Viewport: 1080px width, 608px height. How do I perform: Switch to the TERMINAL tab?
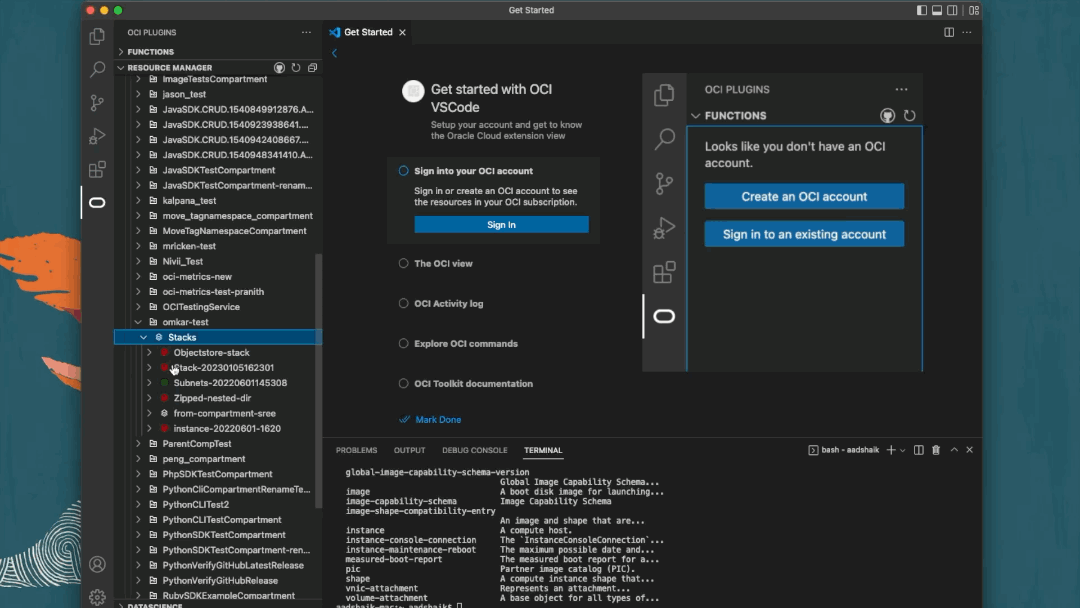coord(543,450)
